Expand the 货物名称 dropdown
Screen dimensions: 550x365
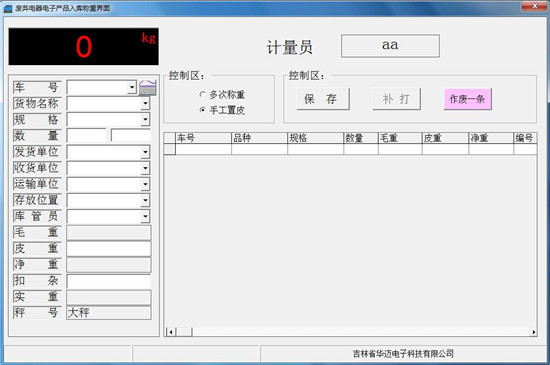[145, 103]
